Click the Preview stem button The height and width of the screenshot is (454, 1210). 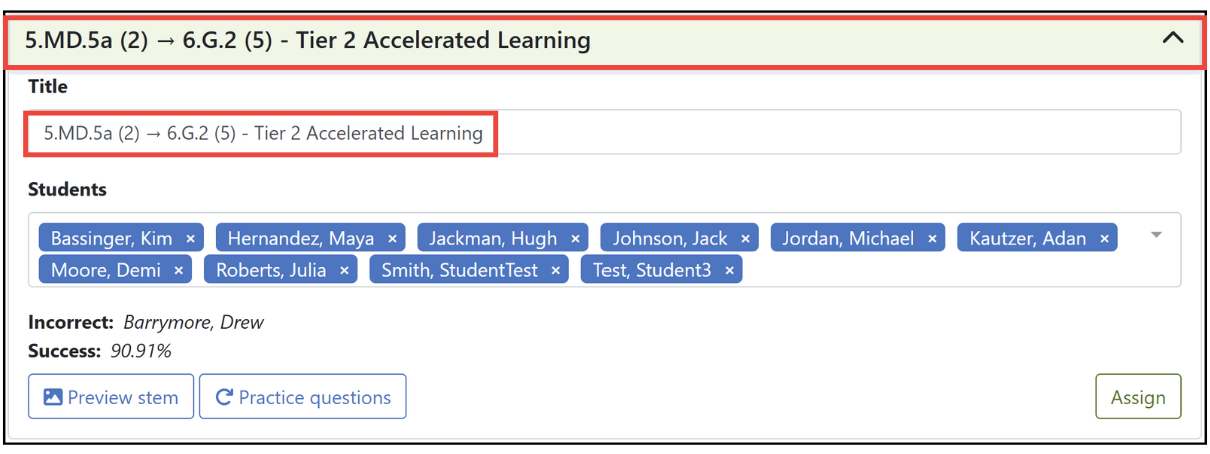111,397
